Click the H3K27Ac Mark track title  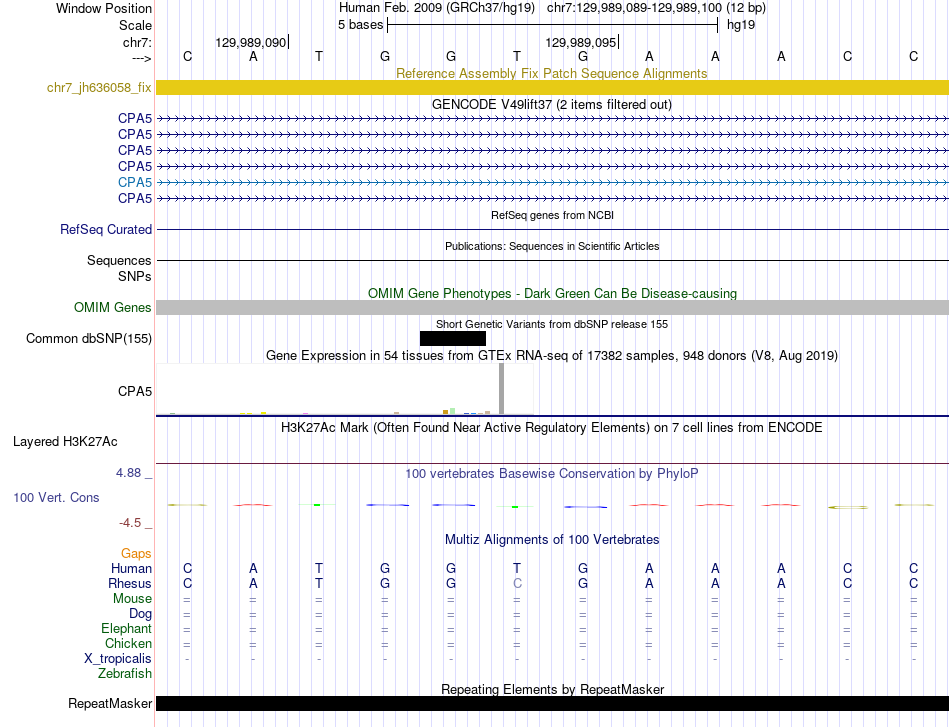[x=551, y=428]
